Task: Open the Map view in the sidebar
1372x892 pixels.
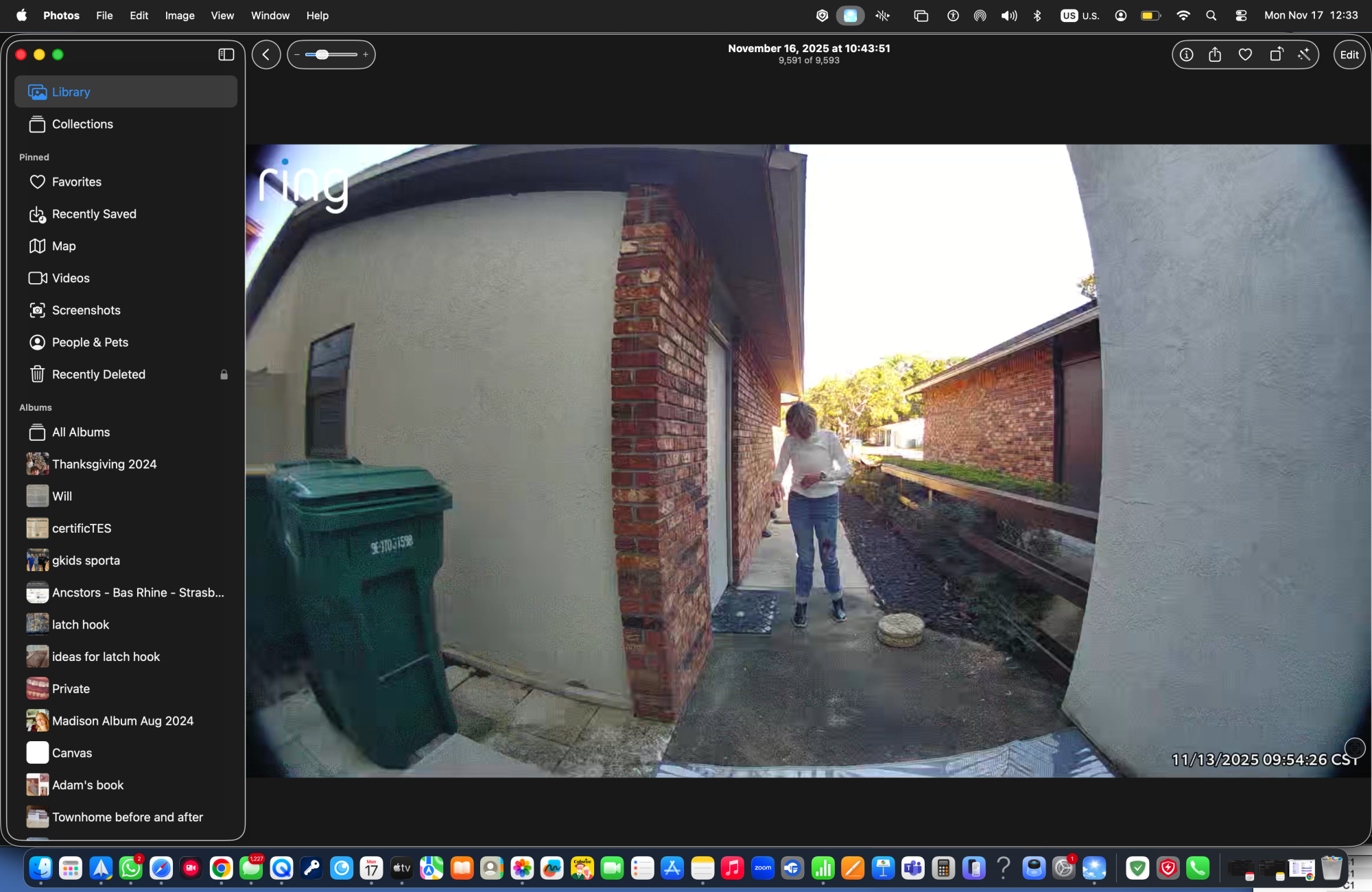Action: click(64, 246)
